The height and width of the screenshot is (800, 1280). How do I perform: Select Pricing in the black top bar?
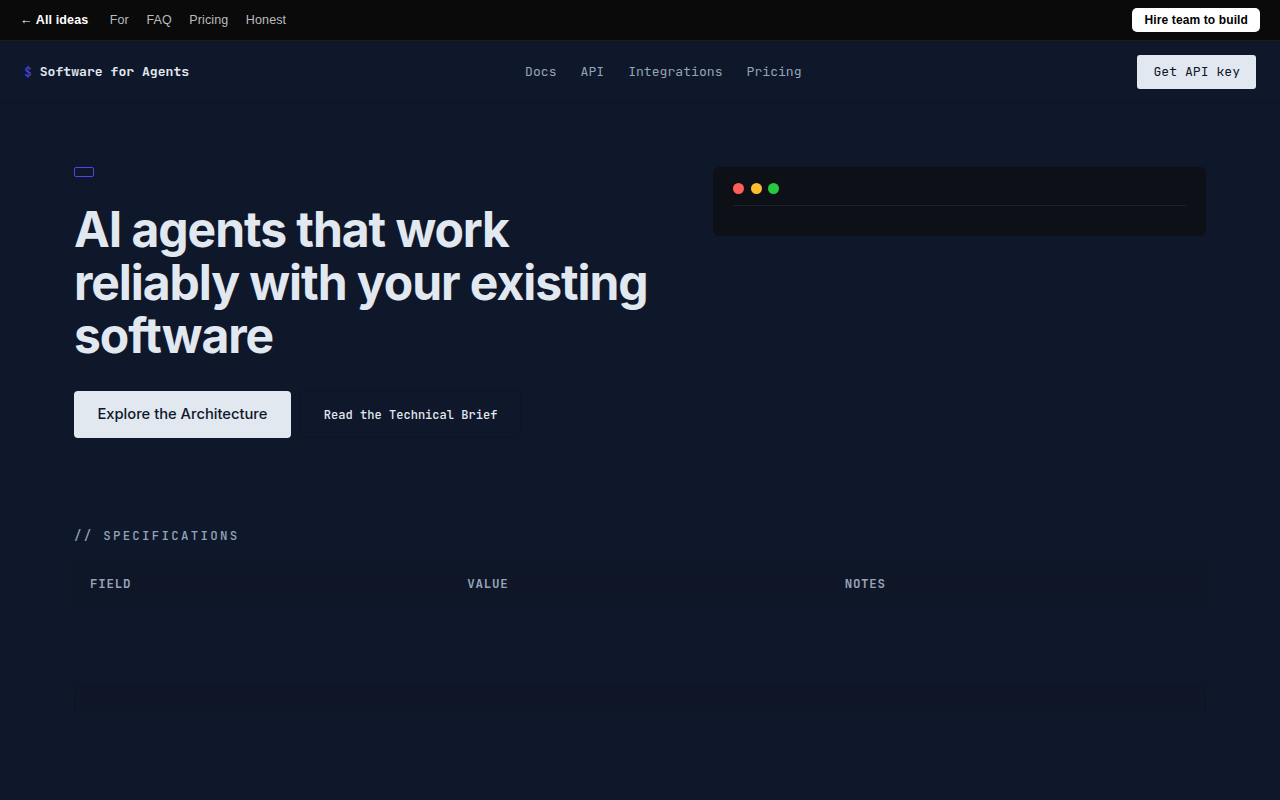(209, 20)
